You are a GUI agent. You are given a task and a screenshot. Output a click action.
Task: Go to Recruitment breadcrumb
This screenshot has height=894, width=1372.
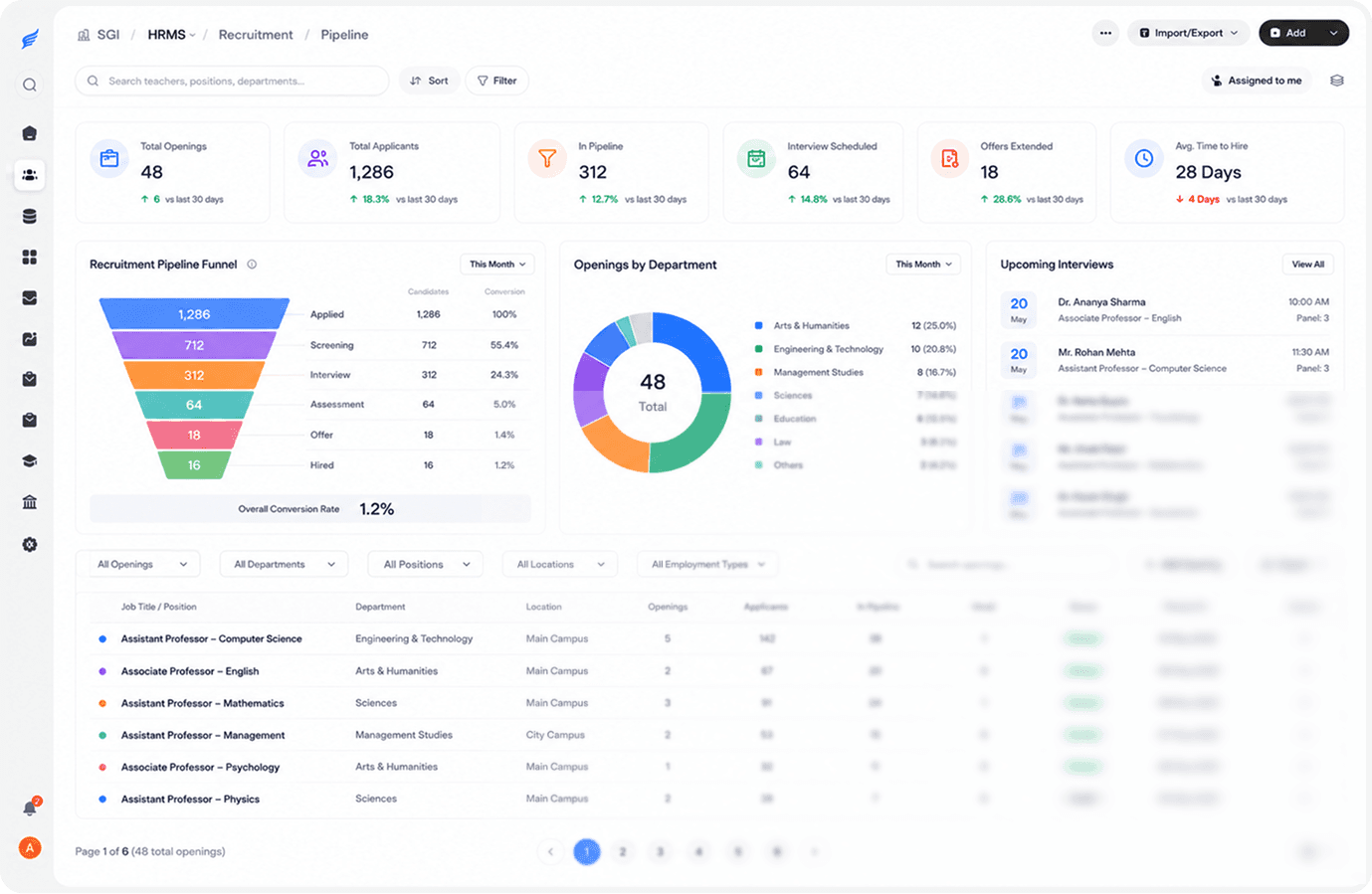click(256, 35)
